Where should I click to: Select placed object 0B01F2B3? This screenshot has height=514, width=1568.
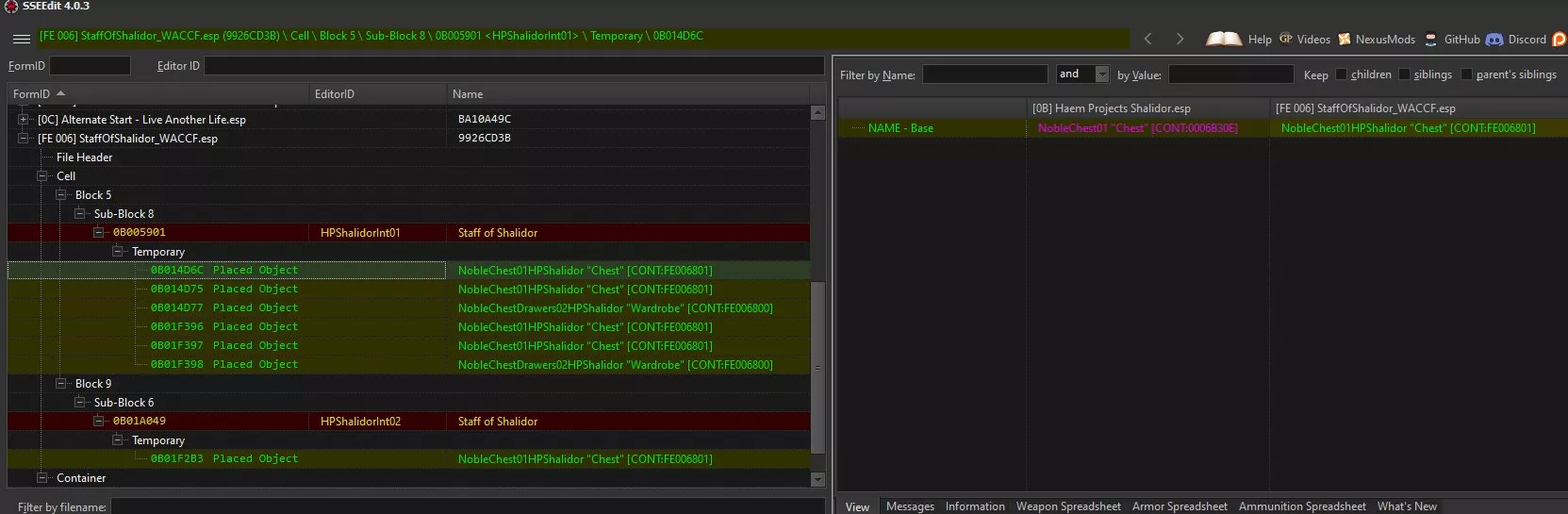[x=409, y=459]
